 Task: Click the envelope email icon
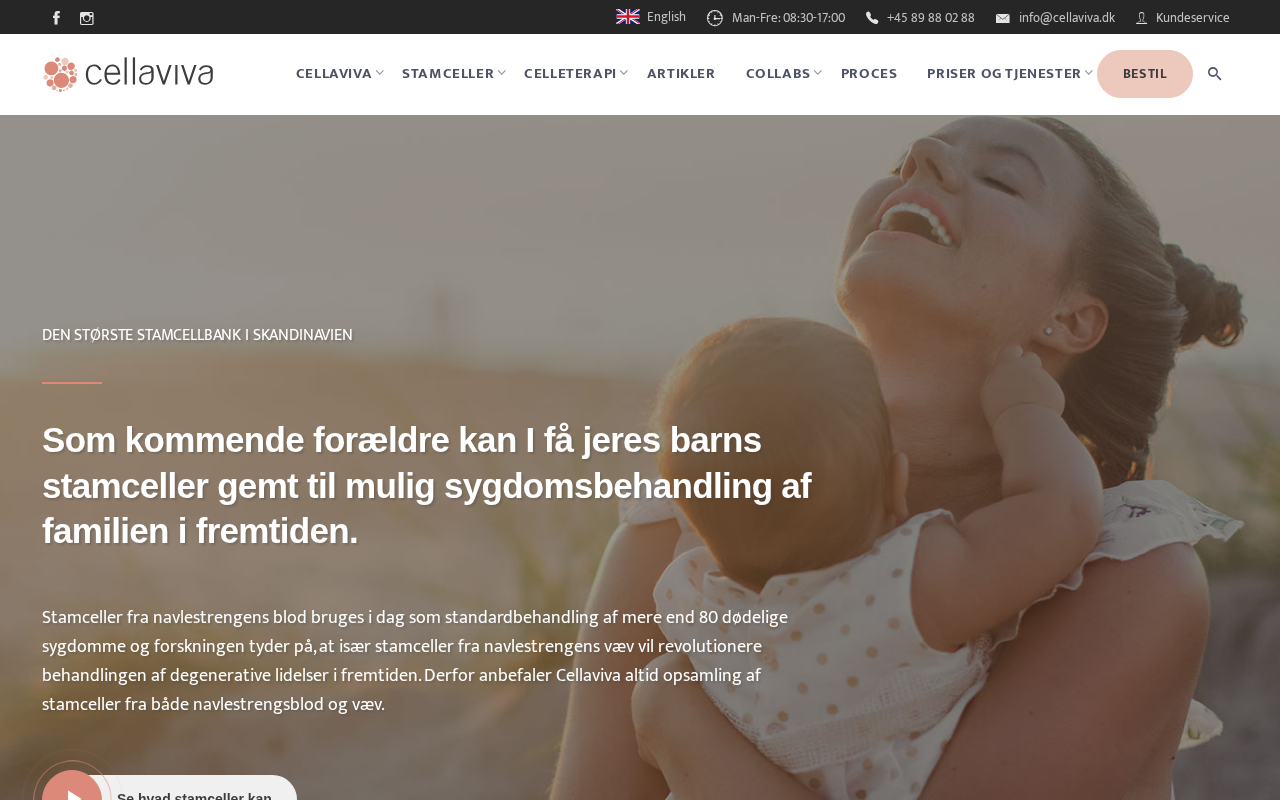pyautogui.click(x=1003, y=18)
